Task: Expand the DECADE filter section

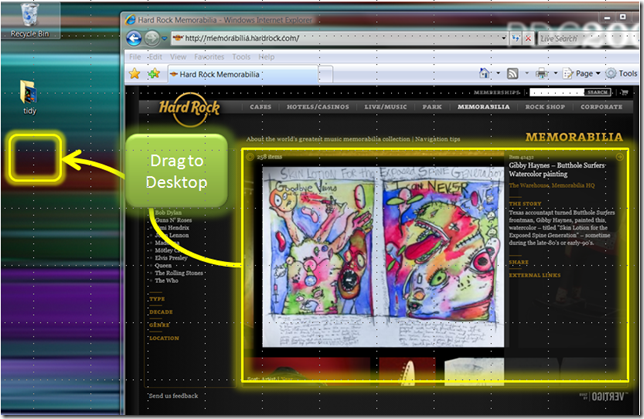Action: pos(161,312)
